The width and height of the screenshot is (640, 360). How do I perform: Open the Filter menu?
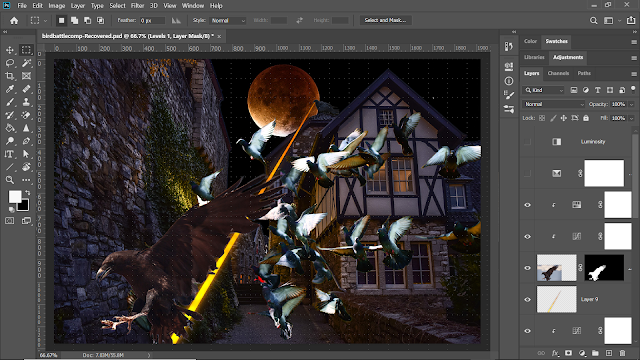[x=138, y=6]
